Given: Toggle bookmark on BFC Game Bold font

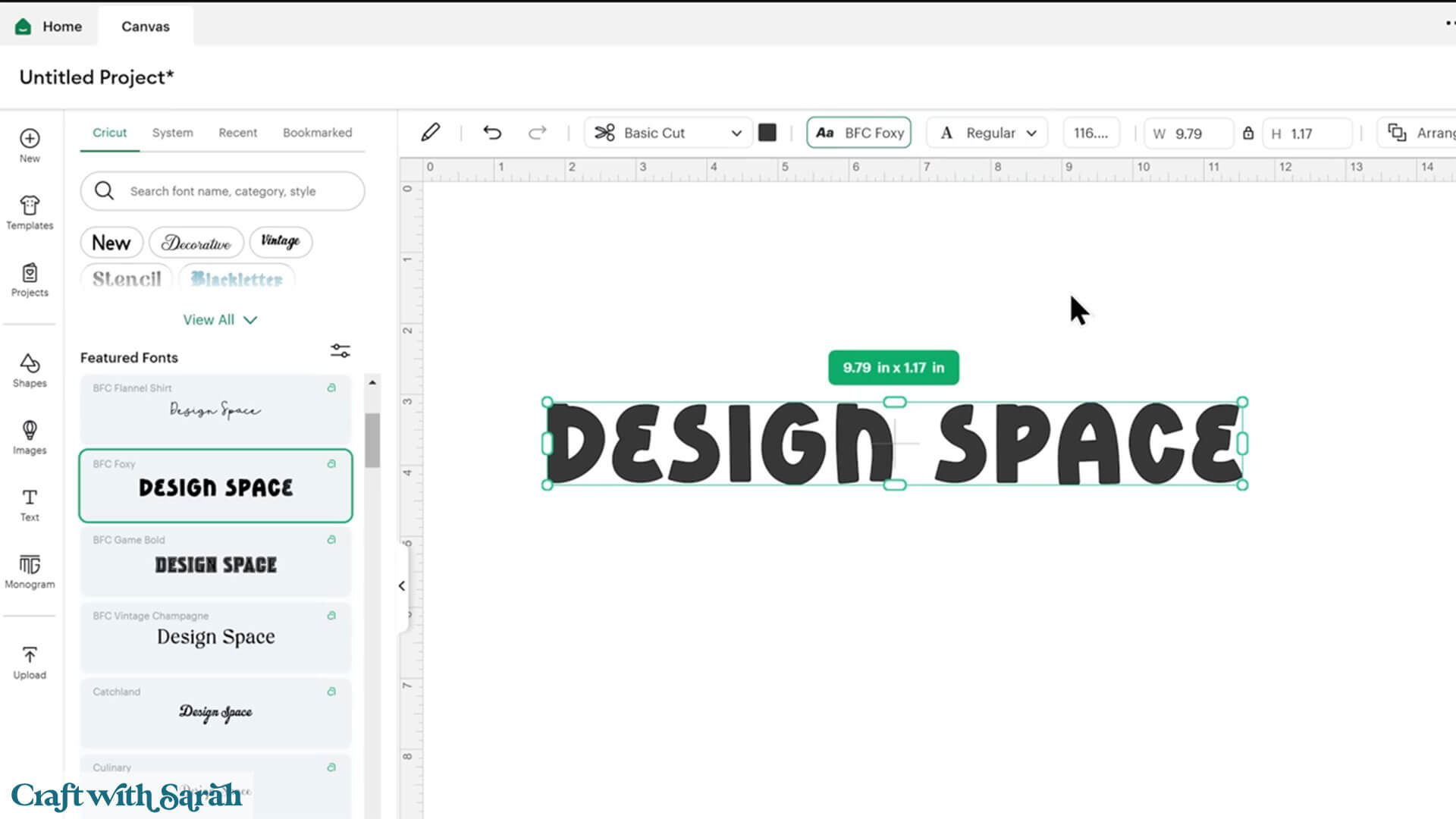Looking at the screenshot, I should [331, 540].
